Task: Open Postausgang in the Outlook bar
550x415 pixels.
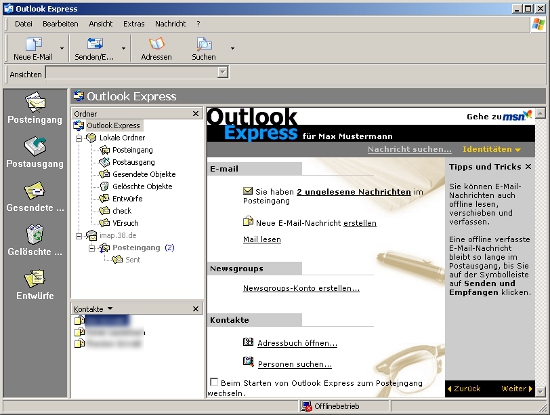Action: pyautogui.click(x=35, y=152)
